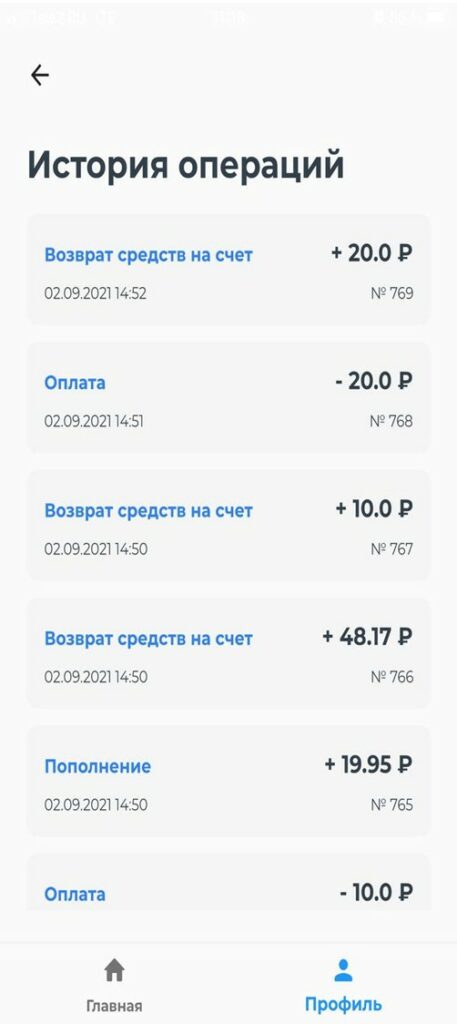Click the + 48.17 ₽ amount
The width and height of the screenshot is (457, 1024).
pos(368,636)
